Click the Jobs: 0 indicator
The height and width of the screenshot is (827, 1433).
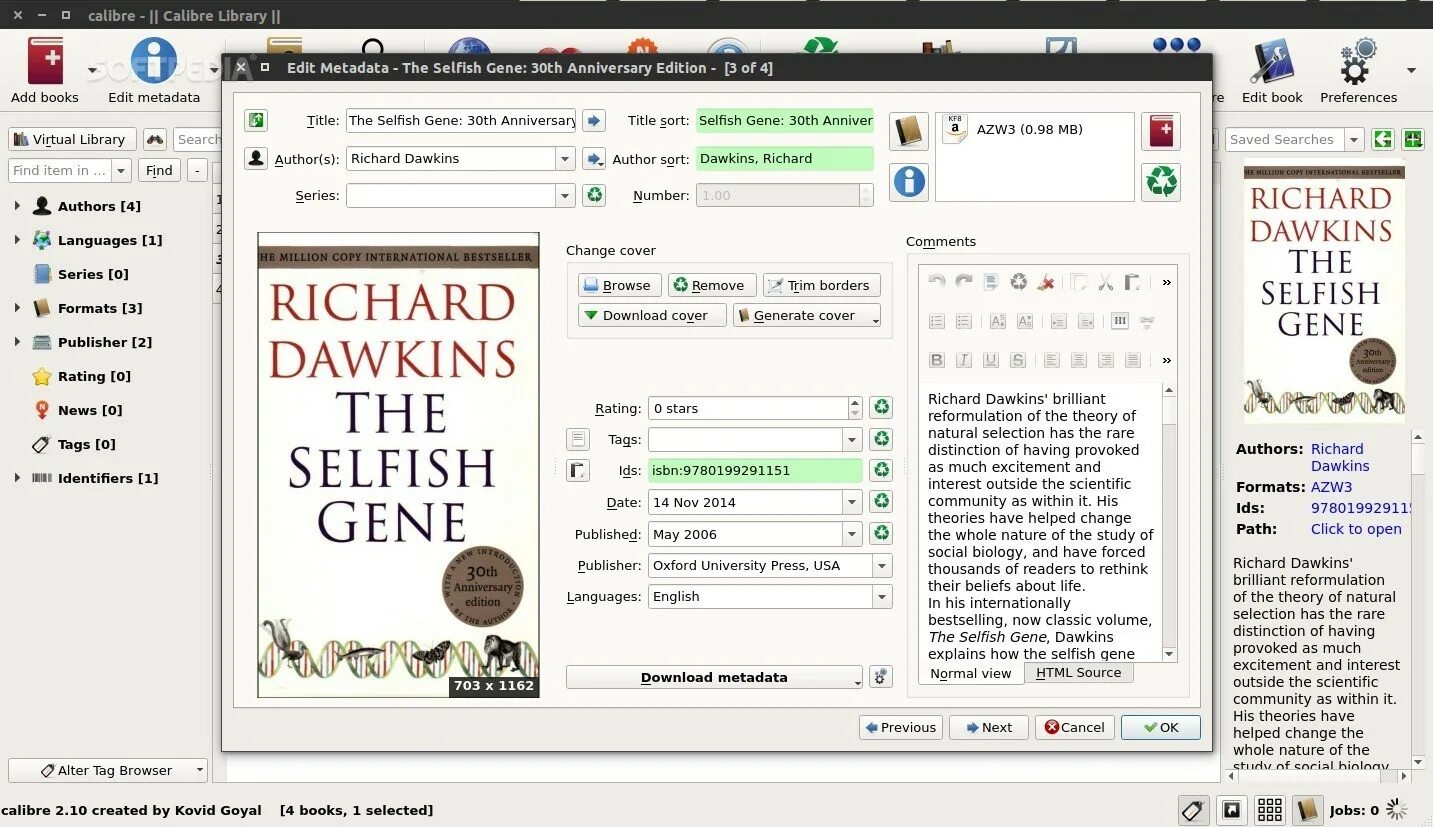click(1354, 810)
